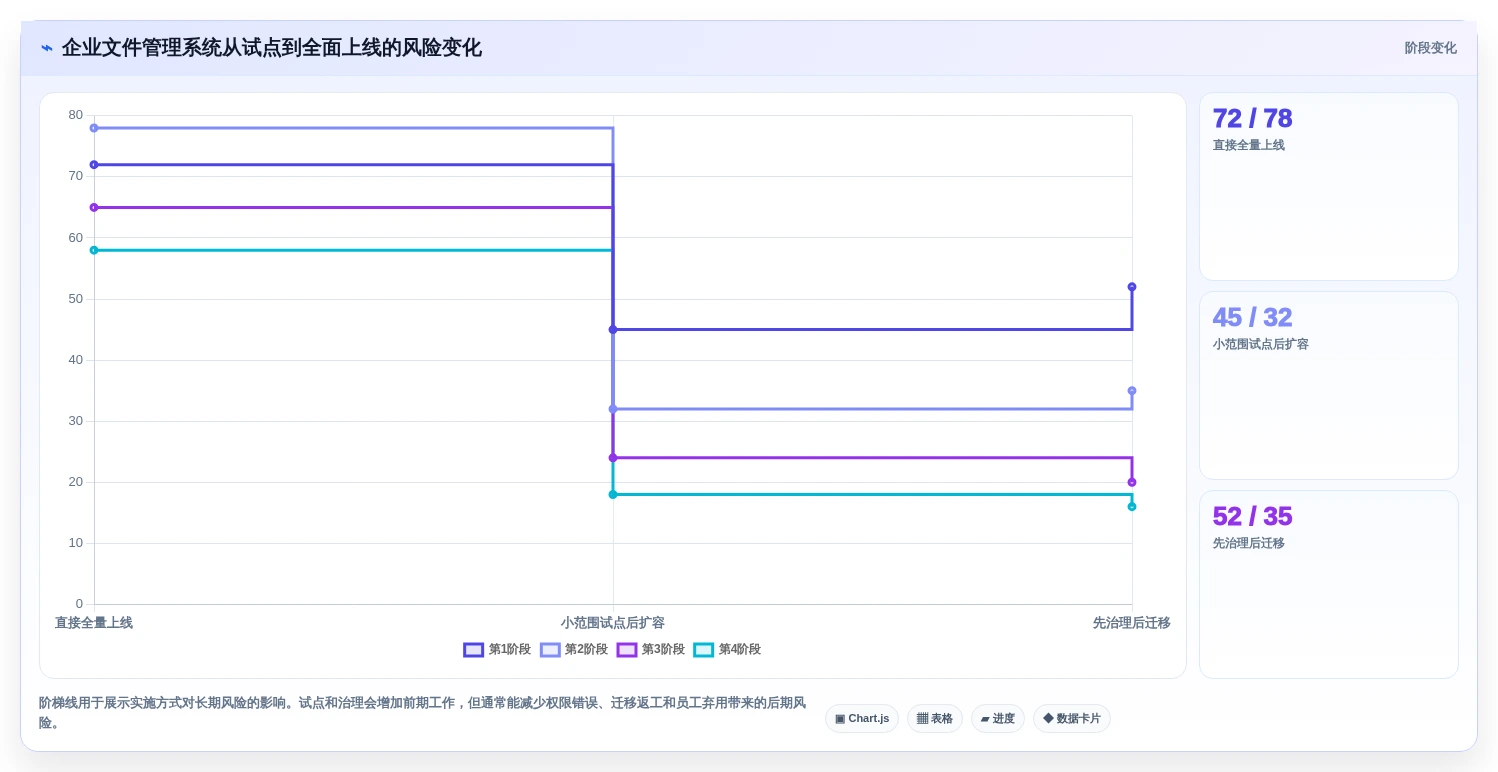1498x772 pixels.
Task: Click y-axis value 10
Action: [x=76, y=543]
